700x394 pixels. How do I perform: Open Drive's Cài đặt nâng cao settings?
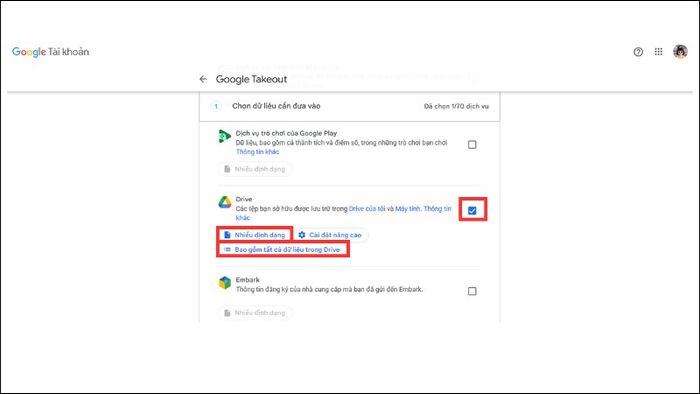(330, 235)
